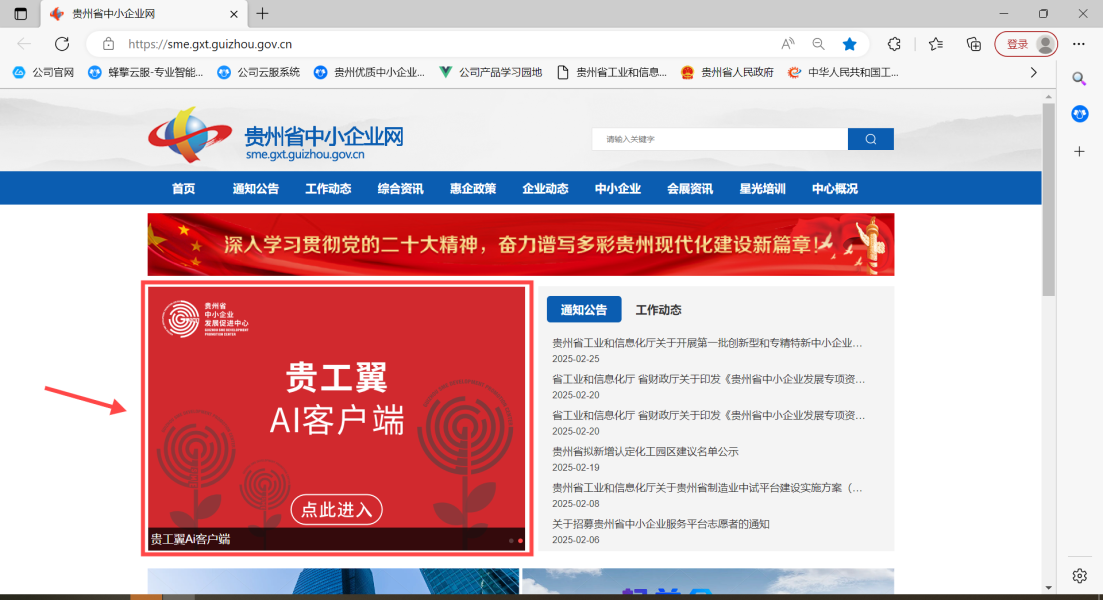Click the page scrollbar down arrow
Viewport: 1103px width, 600px height.
[x=1049, y=587]
